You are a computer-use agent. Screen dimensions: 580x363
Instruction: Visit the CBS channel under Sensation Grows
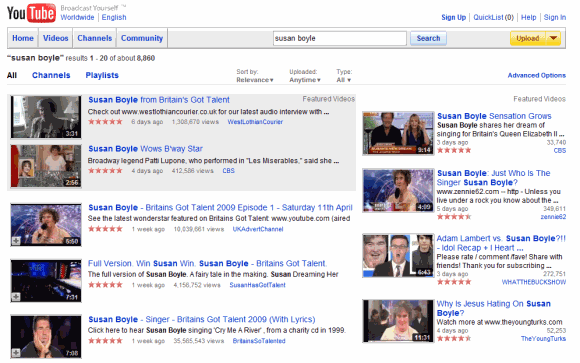tap(560, 151)
